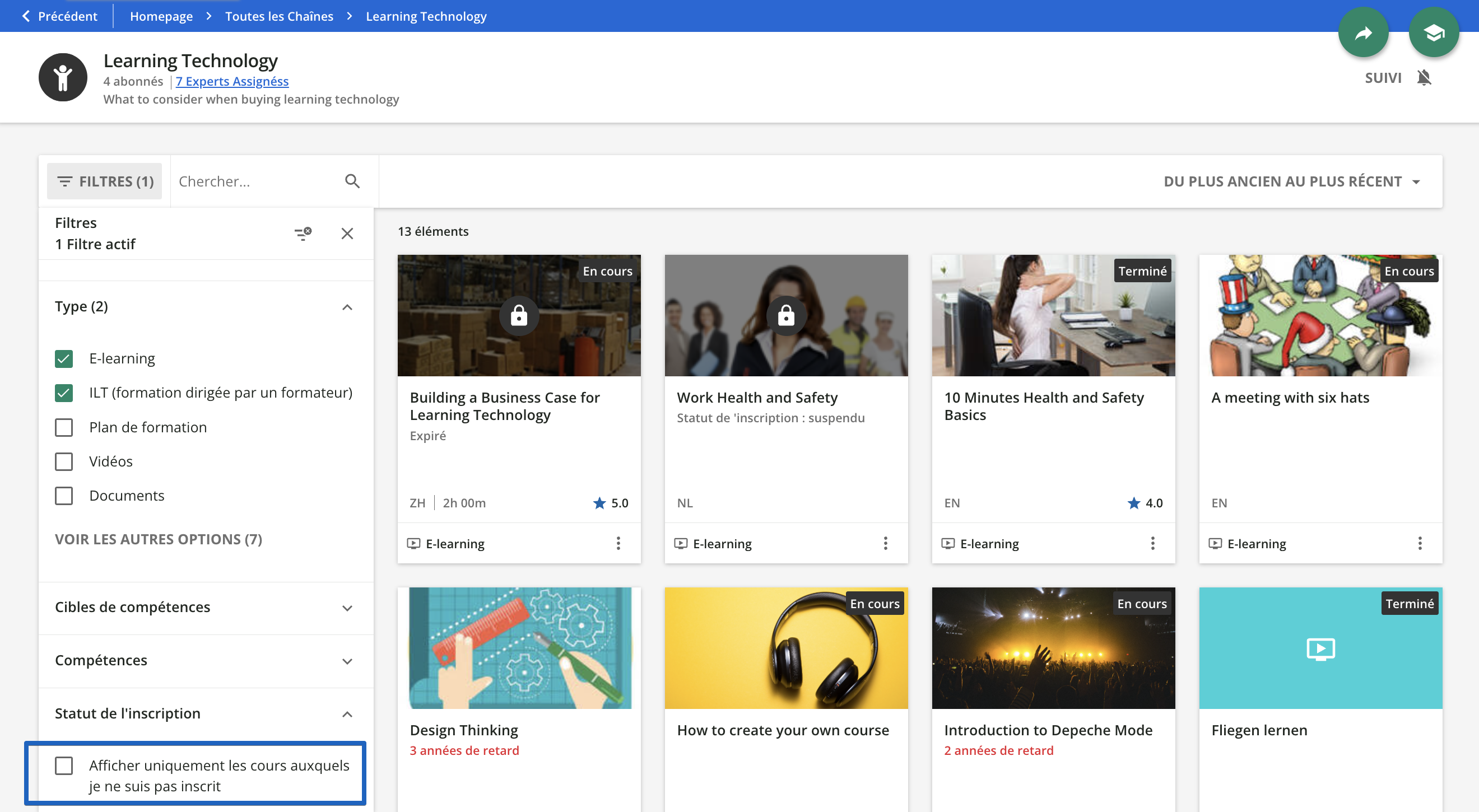Open the three-dot menu for A meeting with six hats
This screenshot has height=812, width=1479.
tap(1419, 543)
